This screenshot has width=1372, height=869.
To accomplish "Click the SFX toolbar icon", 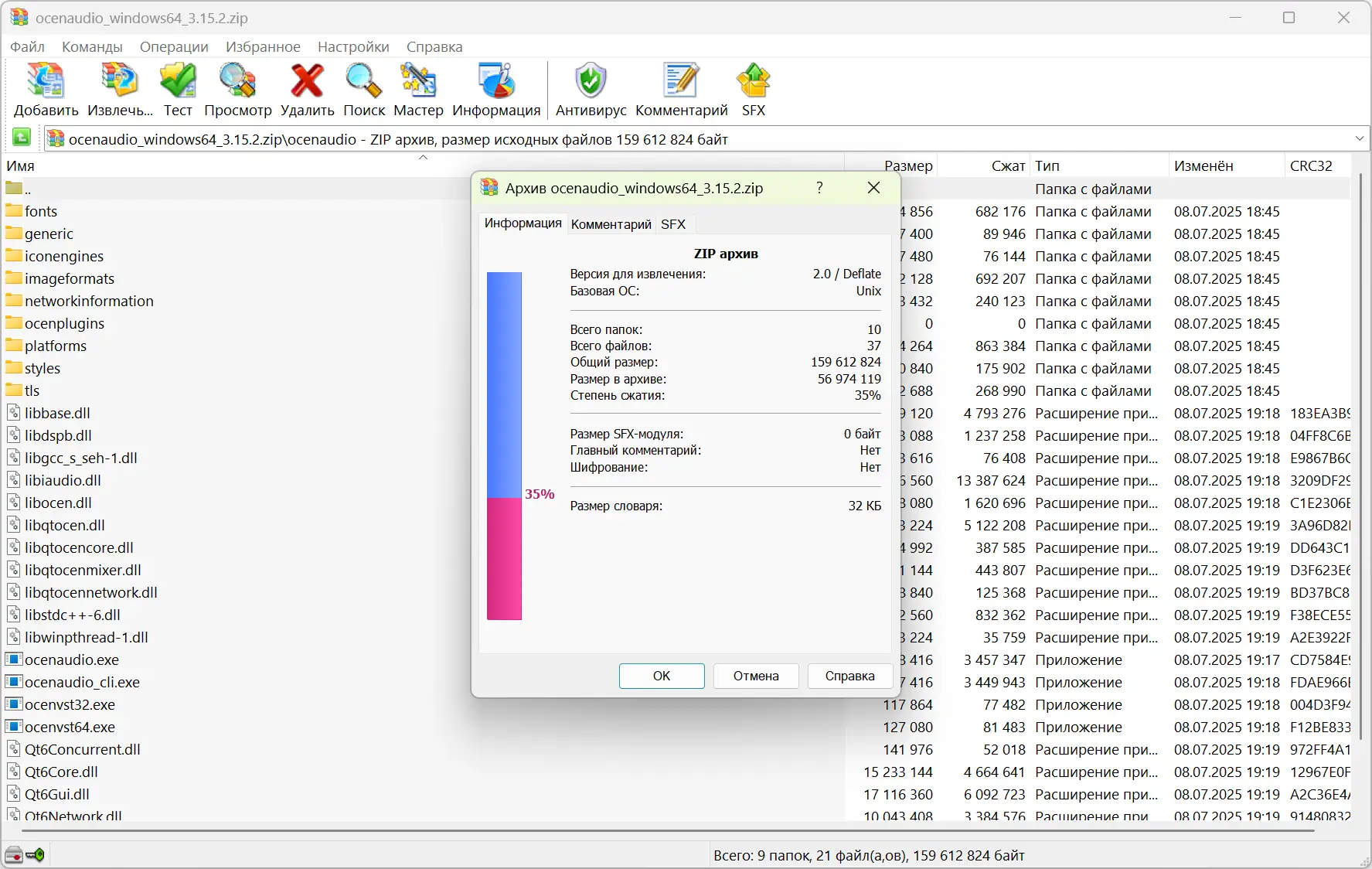I will coord(753,82).
